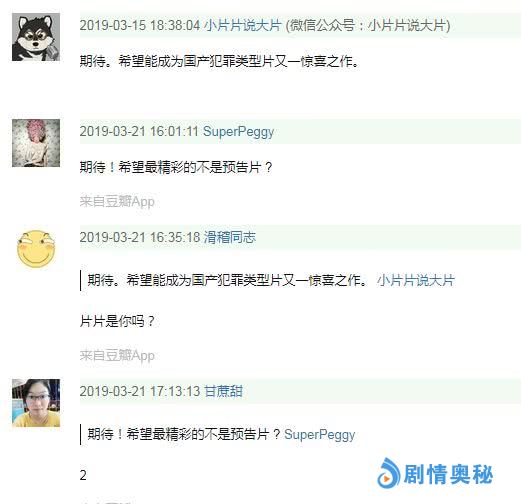
Task: Open the yellow smiley face avatar
Action: tap(36, 249)
